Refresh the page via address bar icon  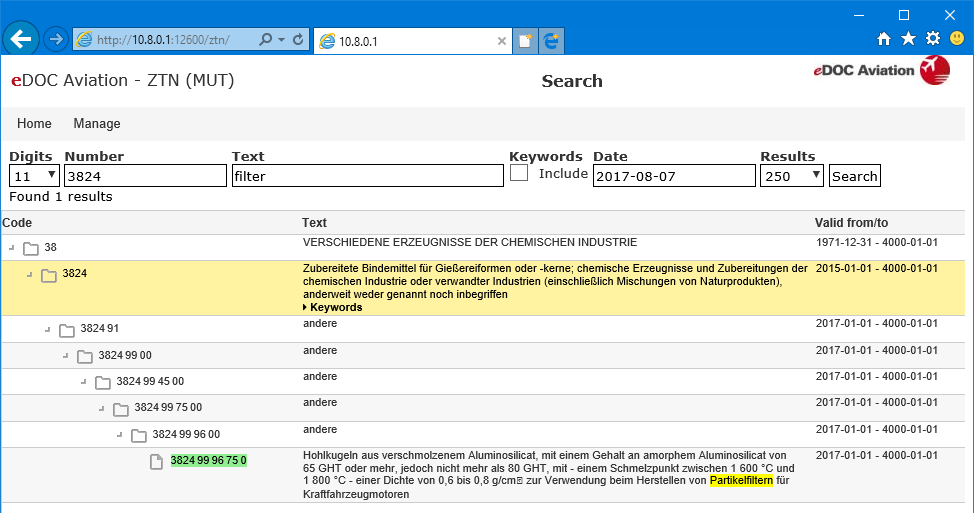298,40
